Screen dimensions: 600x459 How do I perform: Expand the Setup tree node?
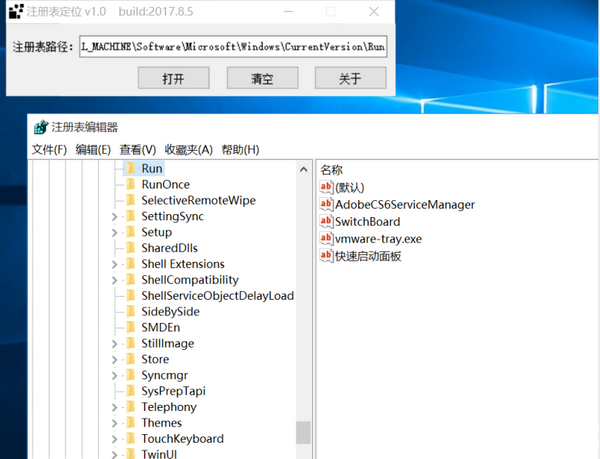[x=114, y=233]
